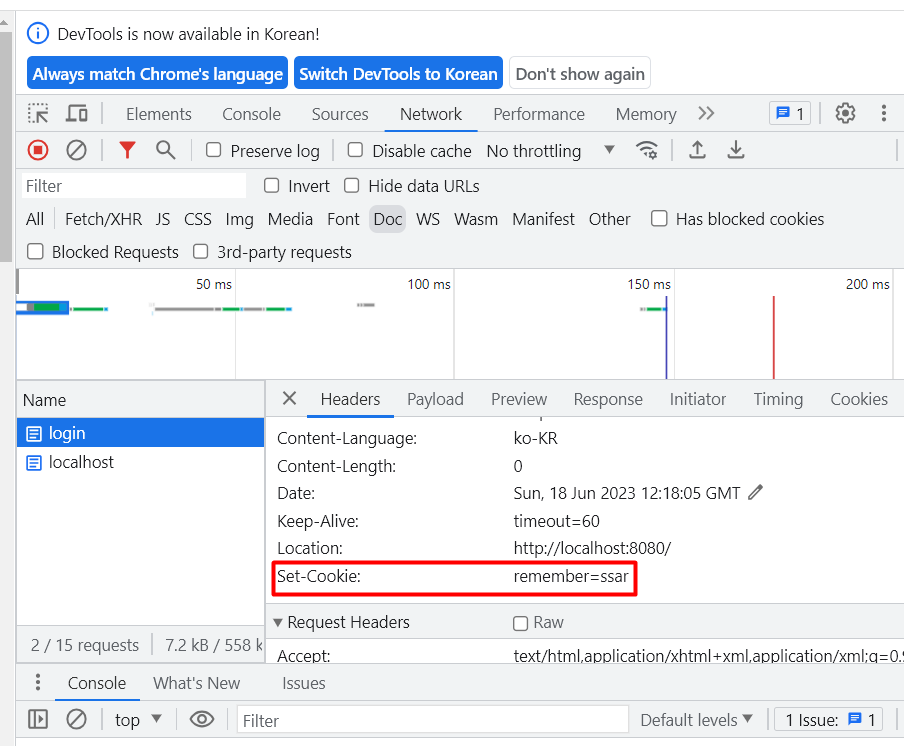Select the login request
The height and width of the screenshot is (746, 904).
coord(141,433)
